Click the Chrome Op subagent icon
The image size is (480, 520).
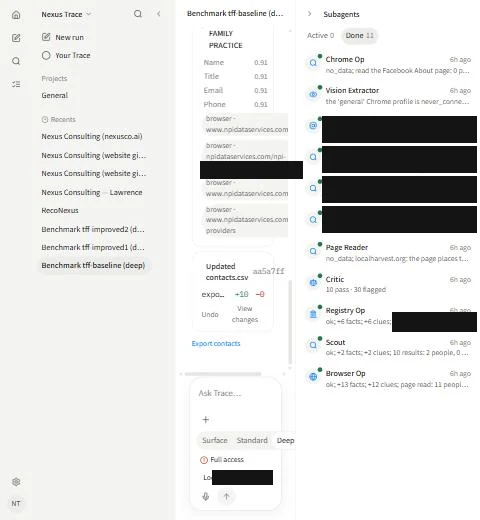[x=313, y=62]
